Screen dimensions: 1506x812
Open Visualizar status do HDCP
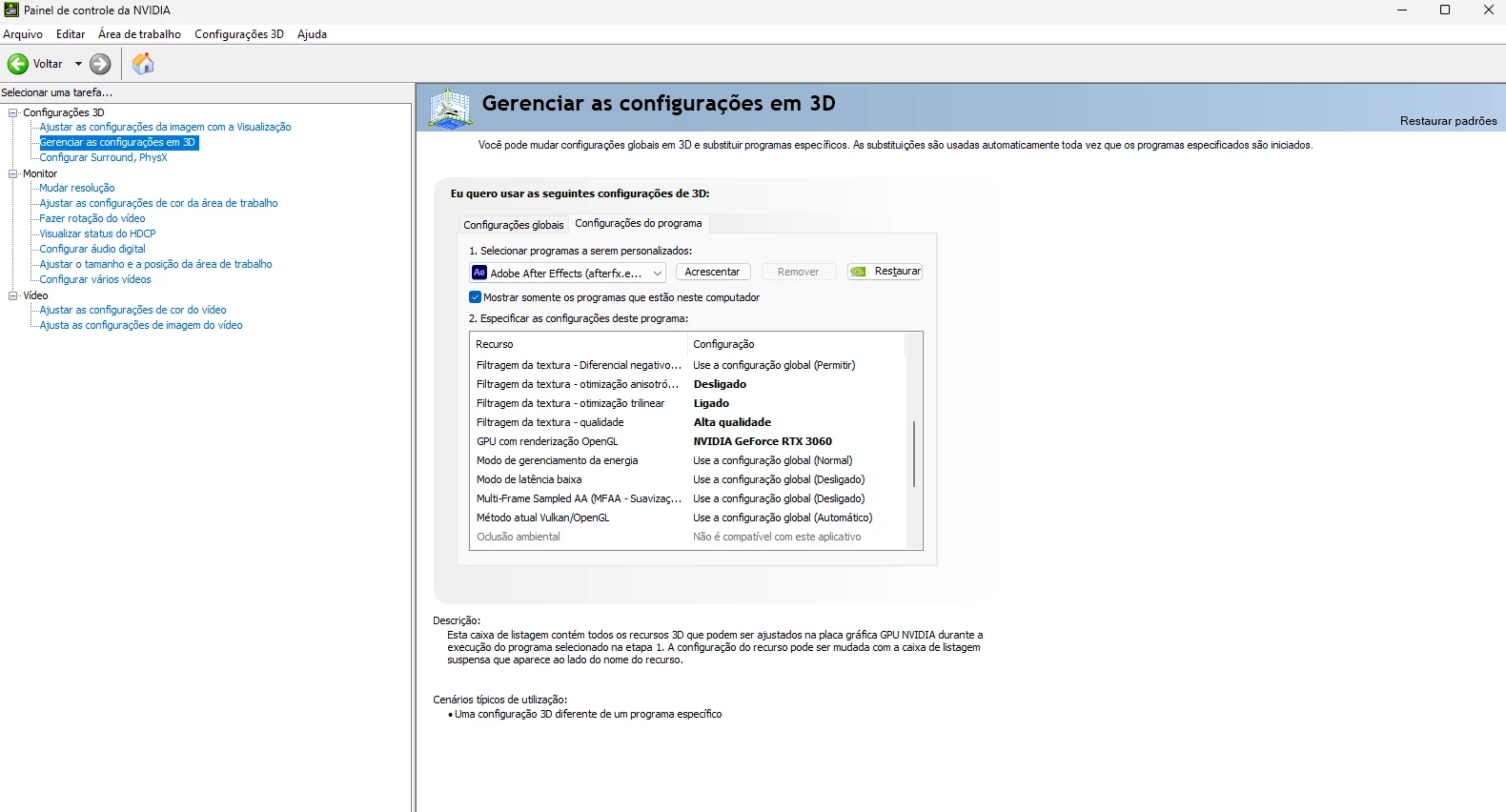coord(97,233)
